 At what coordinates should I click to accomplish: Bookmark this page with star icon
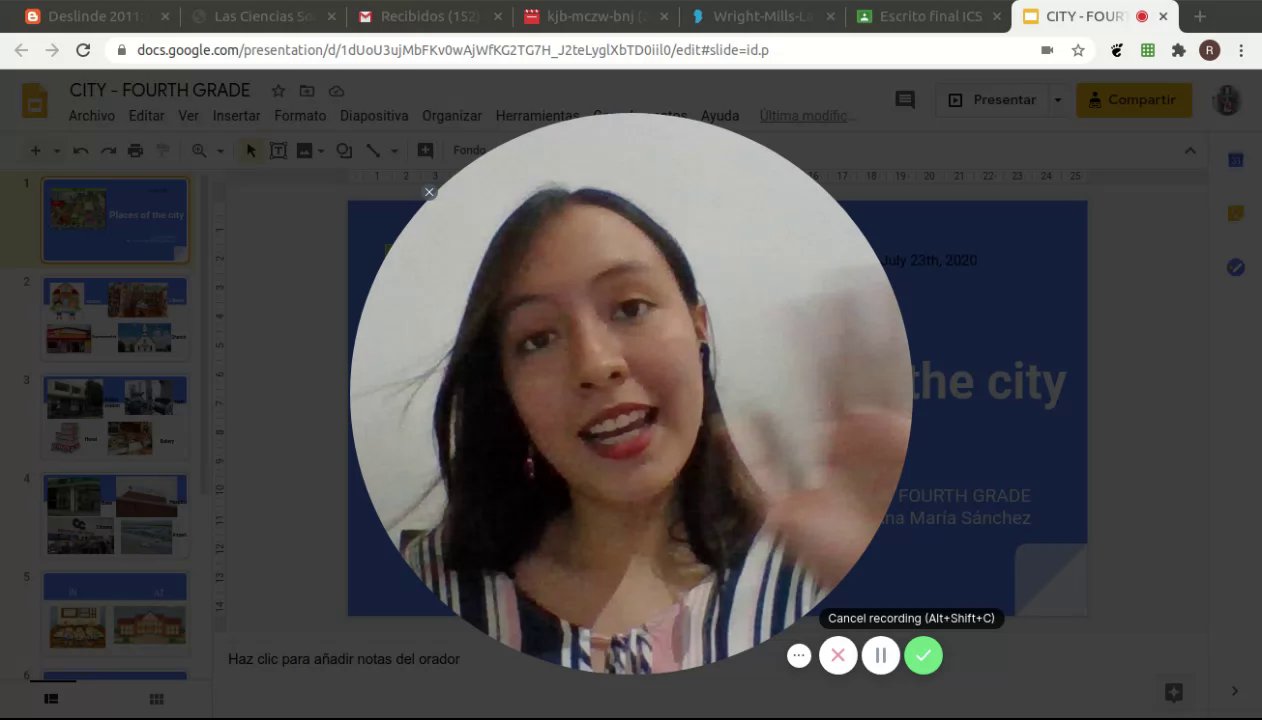pyautogui.click(x=1078, y=50)
